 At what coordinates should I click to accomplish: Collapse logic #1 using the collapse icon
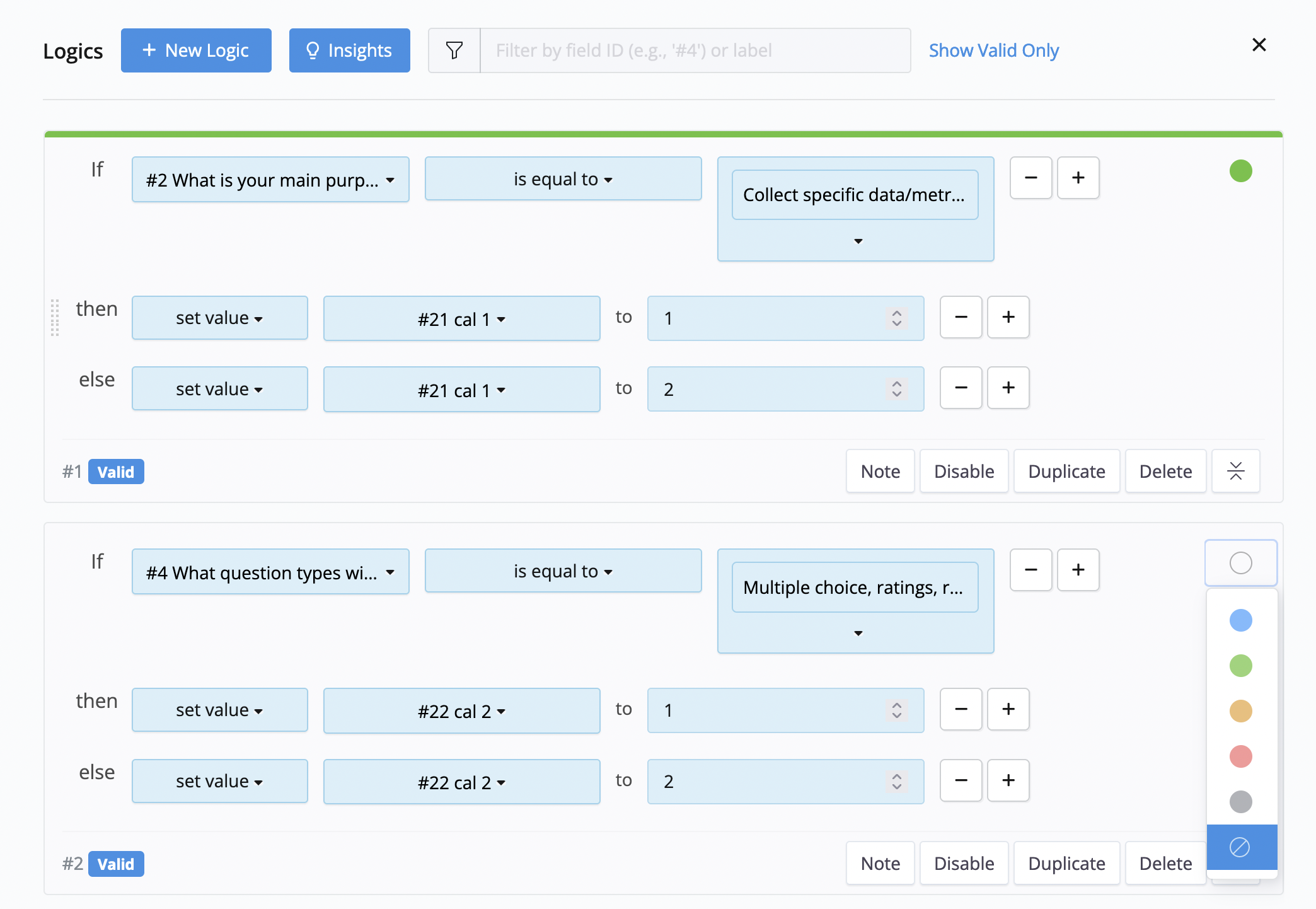tap(1235, 471)
